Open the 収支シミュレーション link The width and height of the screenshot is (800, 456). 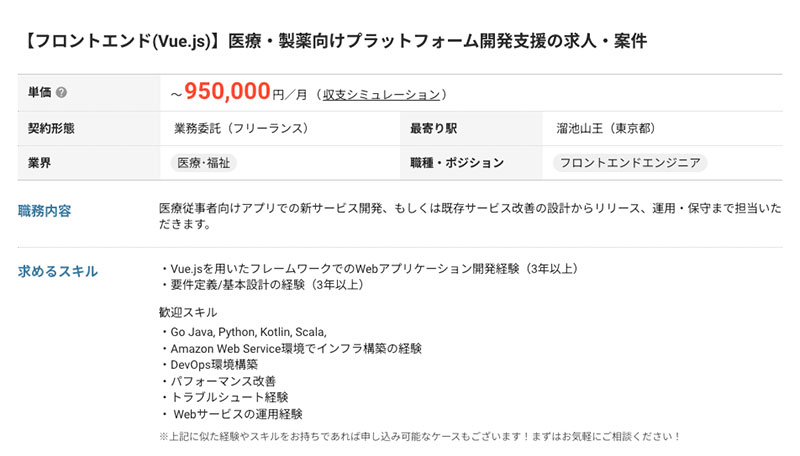point(381,94)
